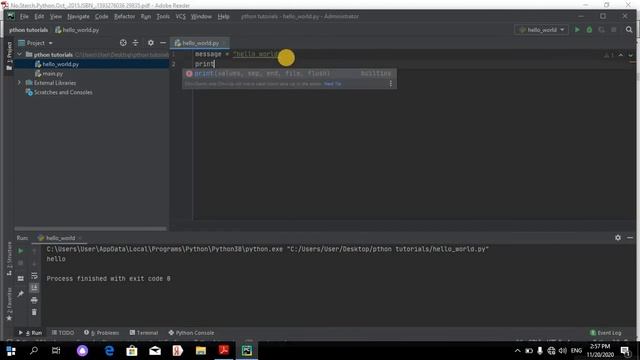Viewport: 640px width, 360px height.
Task: Open the Refactor menu
Action: tap(124, 17)
